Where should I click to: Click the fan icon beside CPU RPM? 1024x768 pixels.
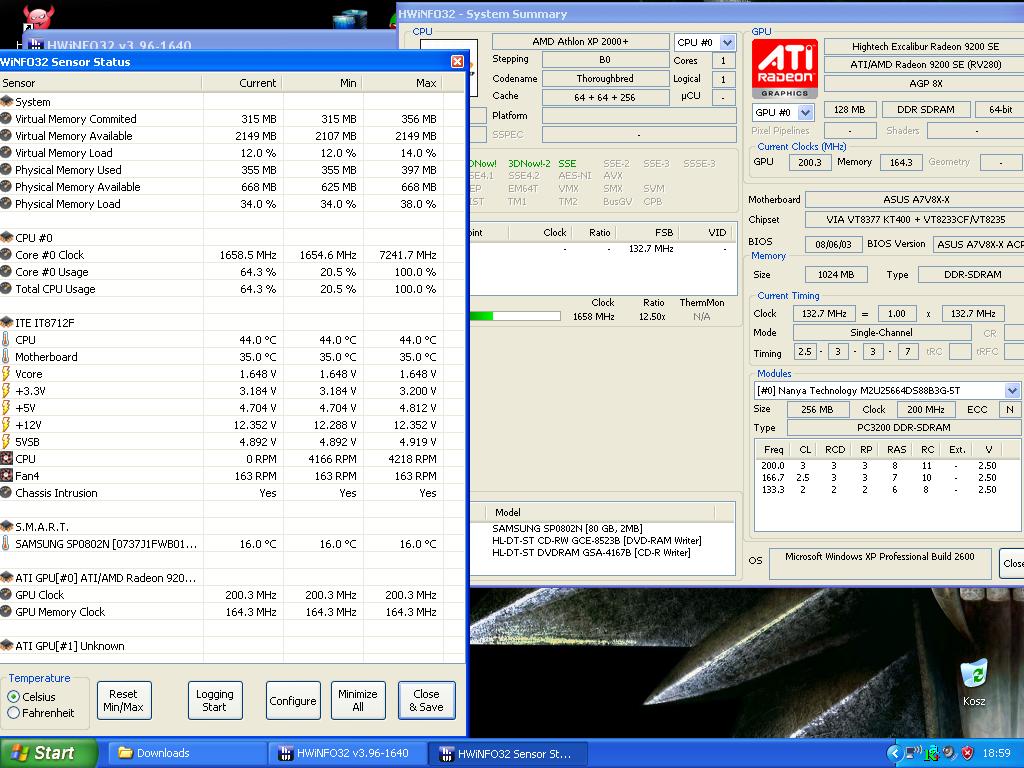click(x=7, y=458)
